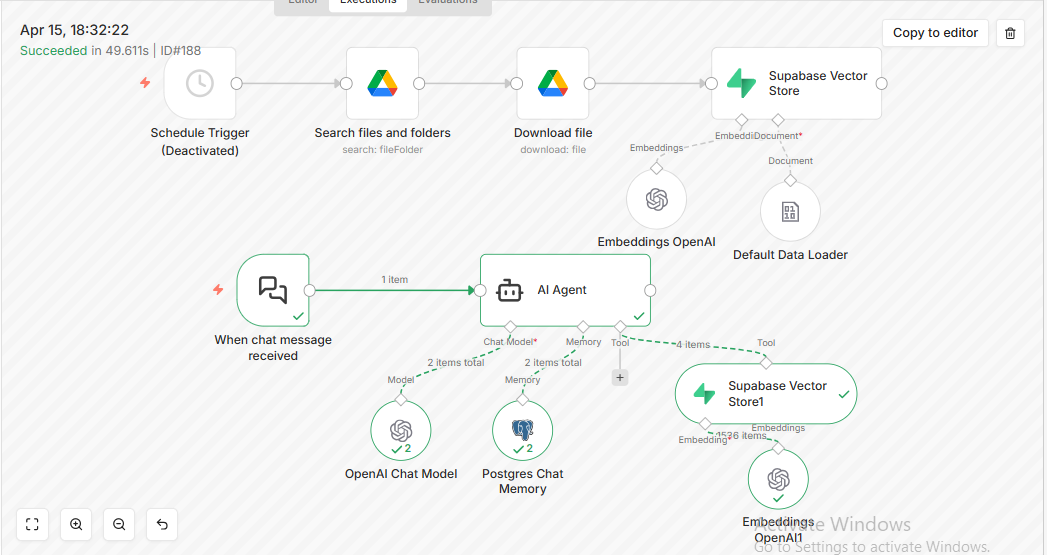Click the 'search: fileFolder' subtitle
This screenshot has width=1047, height=555.
pyautogui.click(x=383, y=150)
